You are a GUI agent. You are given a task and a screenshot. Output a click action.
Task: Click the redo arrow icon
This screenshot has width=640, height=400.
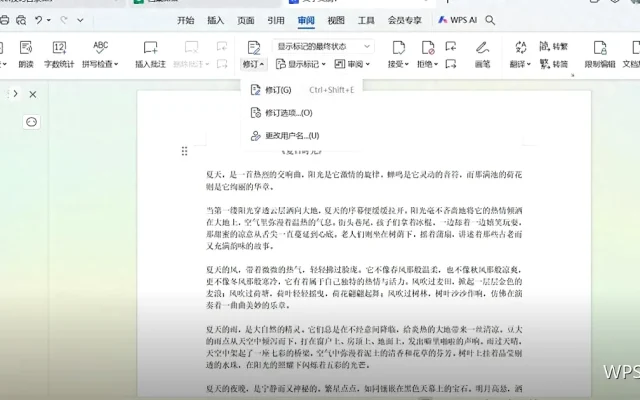click(x=64, y=20)
